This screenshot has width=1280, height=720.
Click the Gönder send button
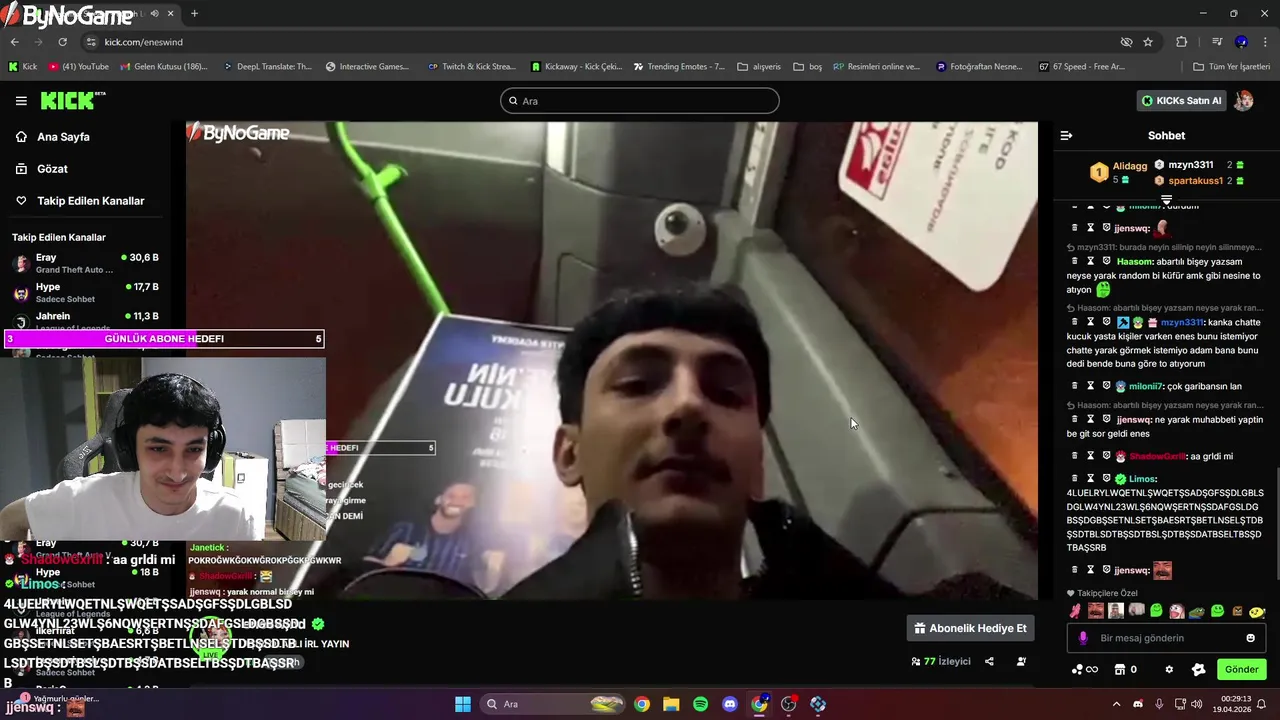pyautogui.click(x=1241, y=669)
